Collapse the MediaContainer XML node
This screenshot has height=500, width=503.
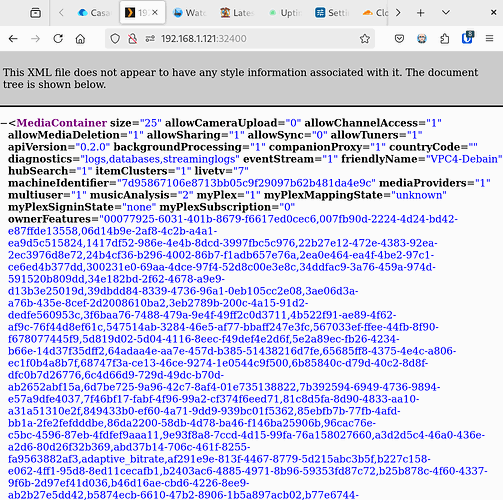(4, 123)
